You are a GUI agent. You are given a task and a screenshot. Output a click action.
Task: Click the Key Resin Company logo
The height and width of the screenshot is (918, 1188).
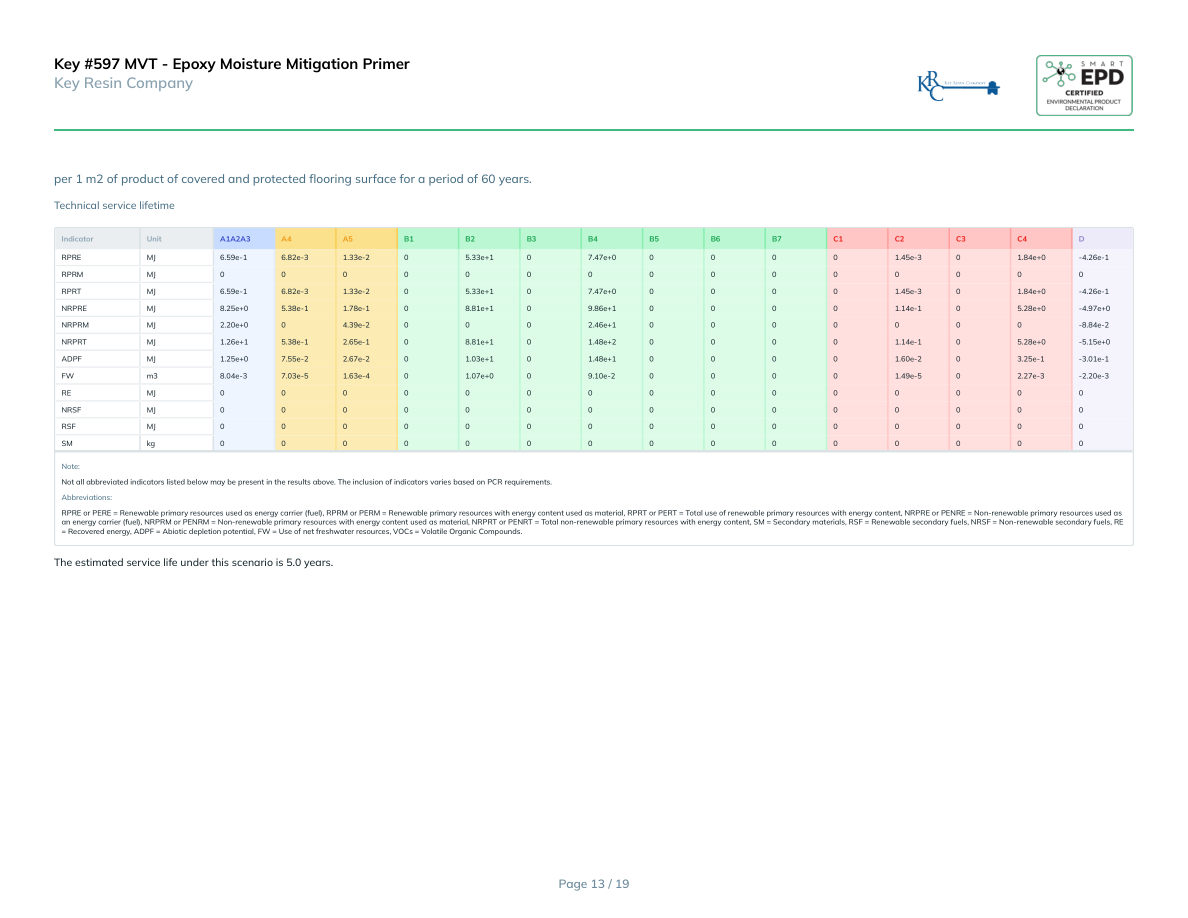point(958,85)
